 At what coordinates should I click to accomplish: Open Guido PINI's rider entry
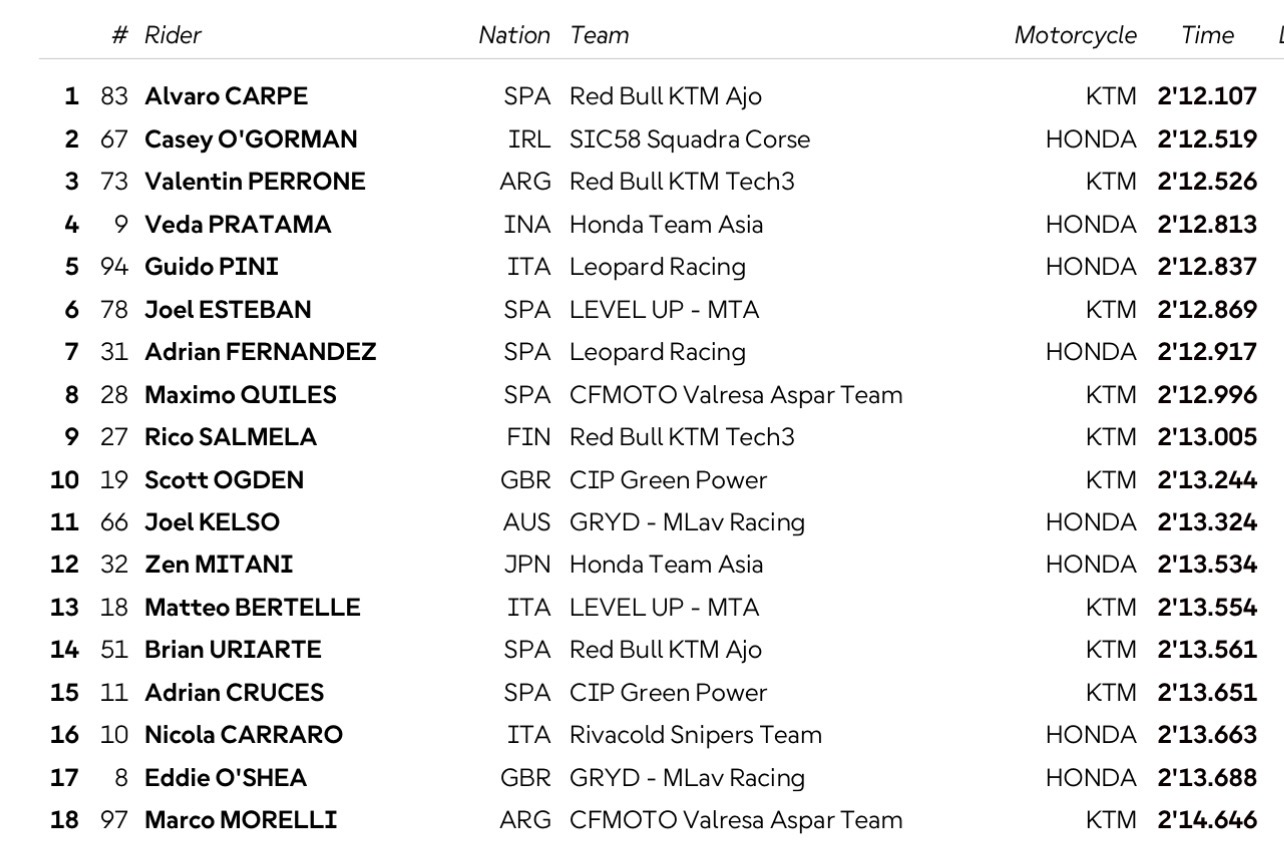211,267
